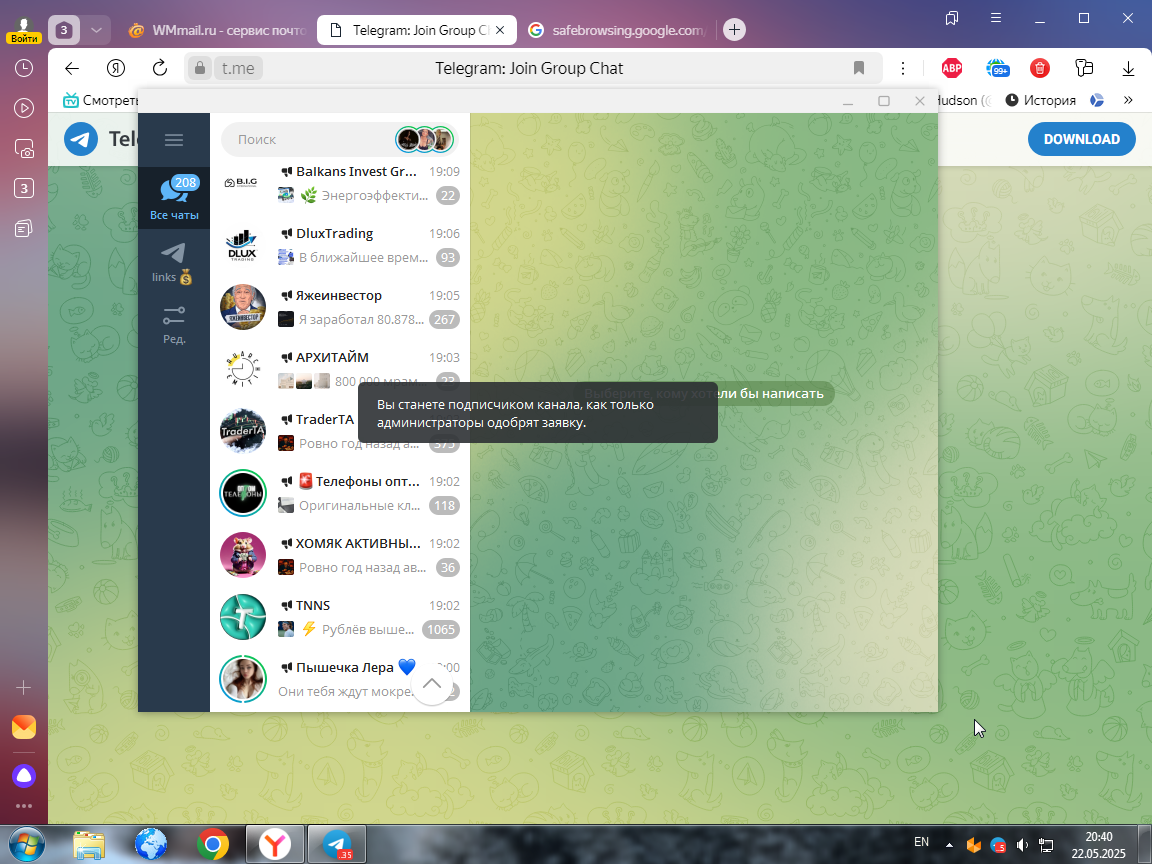Open the video play icon in sidebar
1152x864 pixels.
[x=24, y=108]
